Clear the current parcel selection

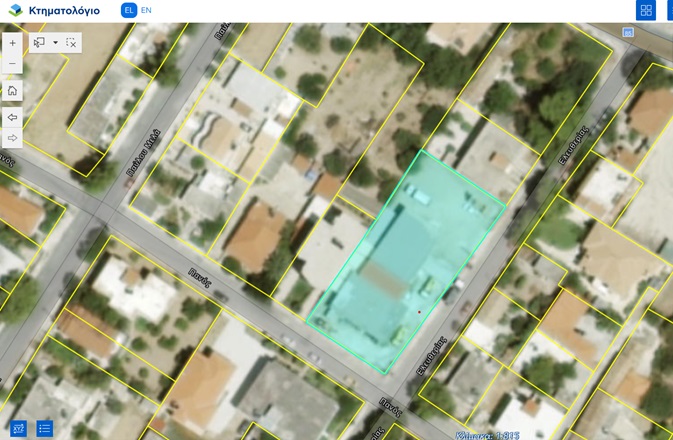point(71,43)
